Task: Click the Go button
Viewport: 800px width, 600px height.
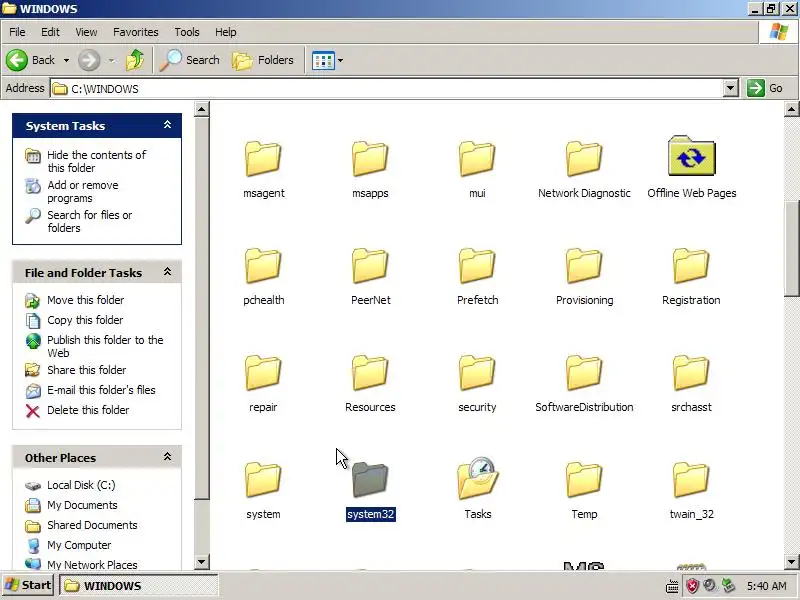Action: pyautogui.click(x=765, y=88)
